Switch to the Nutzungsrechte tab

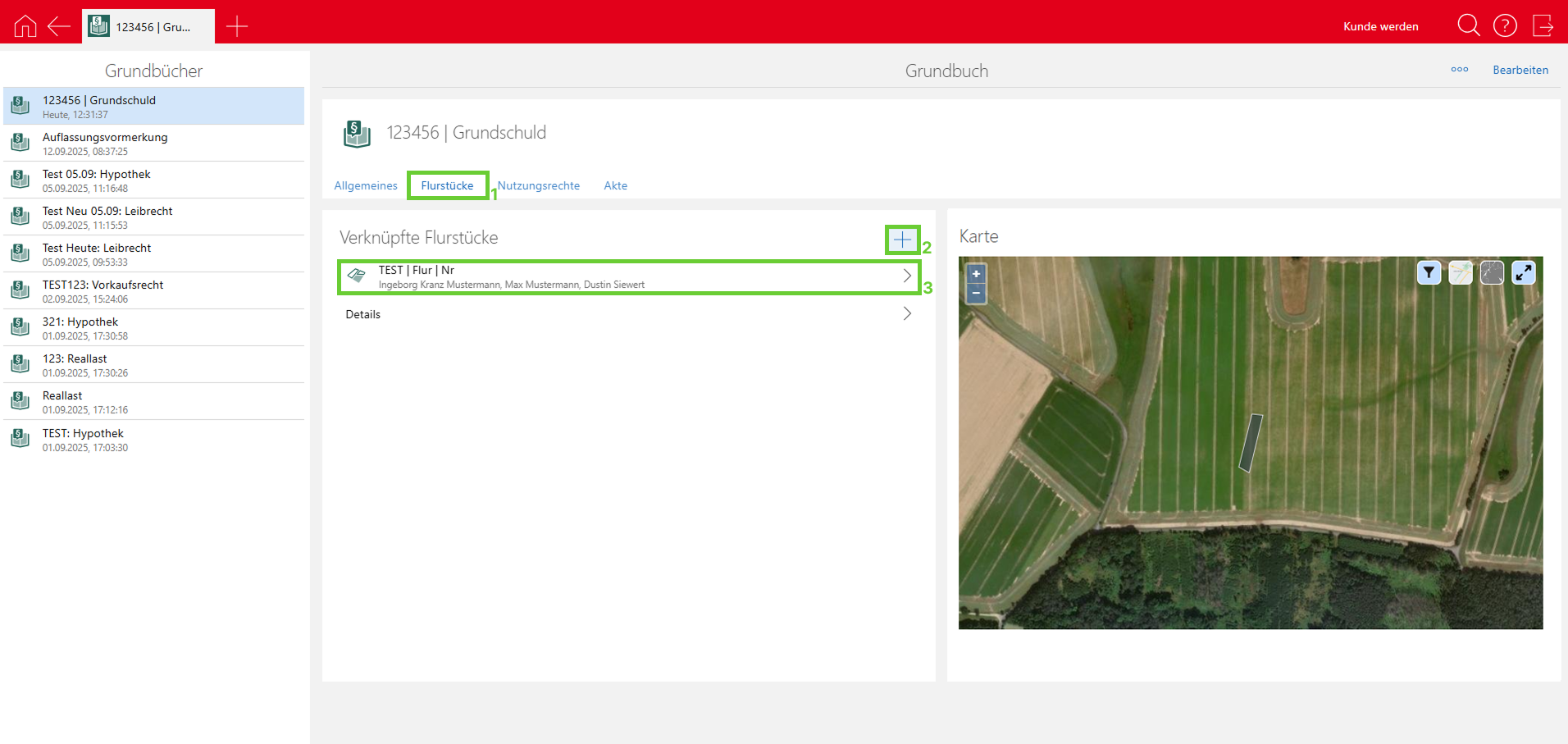click(539, 185)
